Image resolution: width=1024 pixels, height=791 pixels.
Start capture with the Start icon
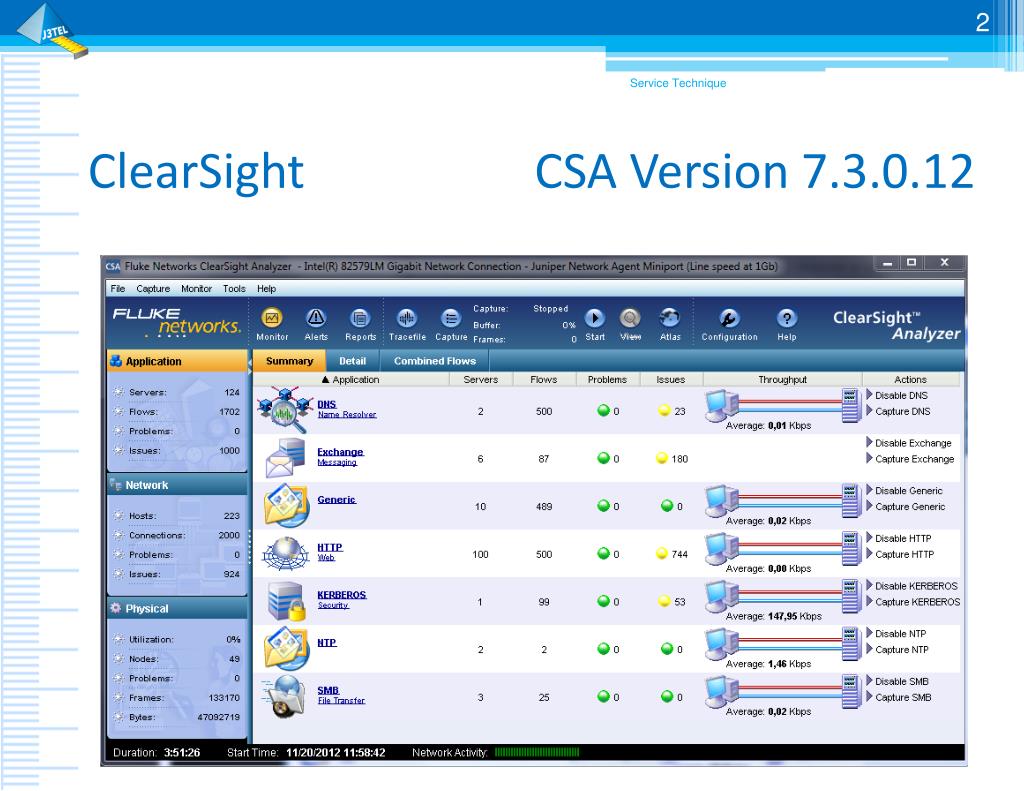(594, 319)
